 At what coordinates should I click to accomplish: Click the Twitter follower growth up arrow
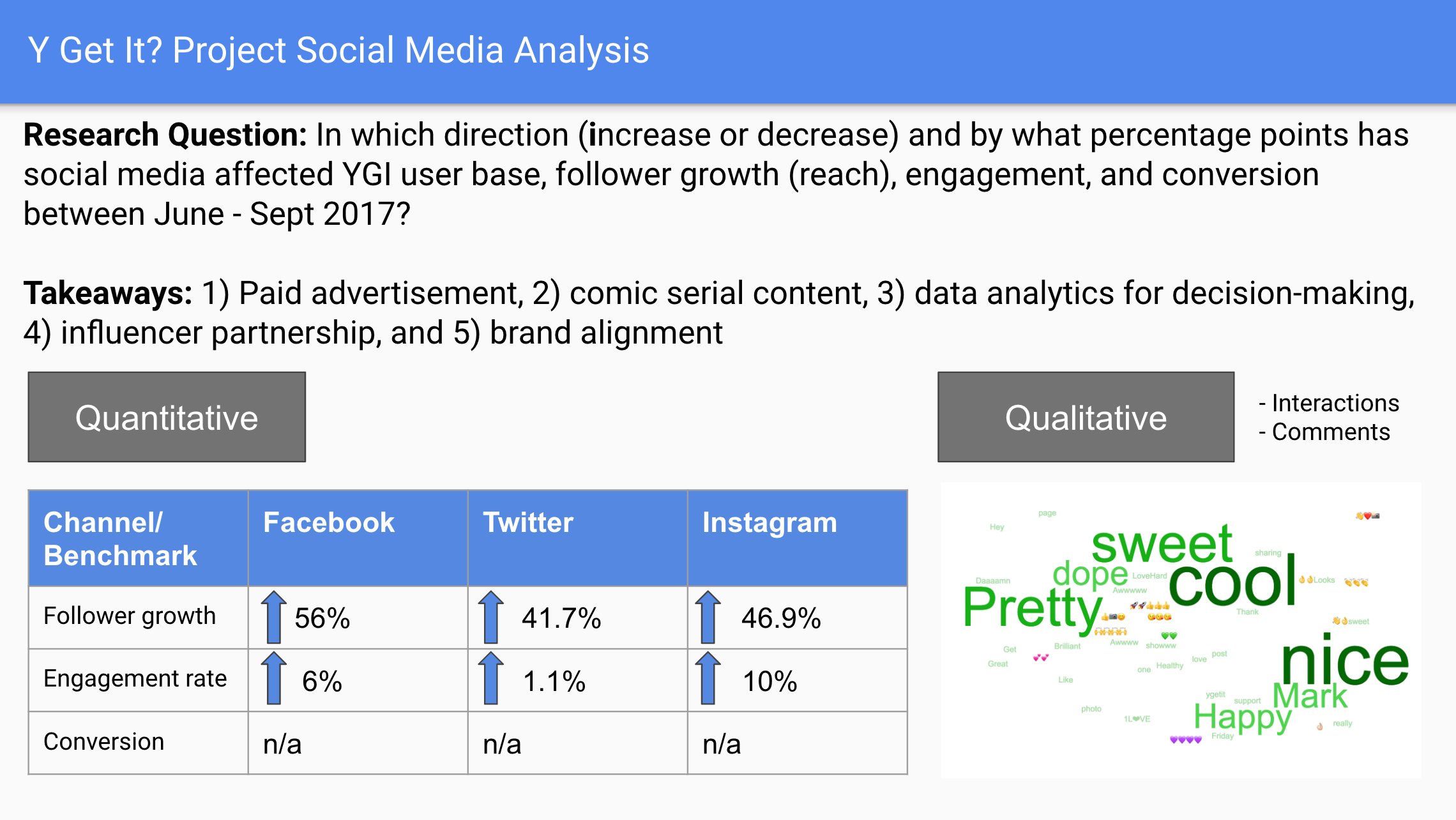click(490, 617)
